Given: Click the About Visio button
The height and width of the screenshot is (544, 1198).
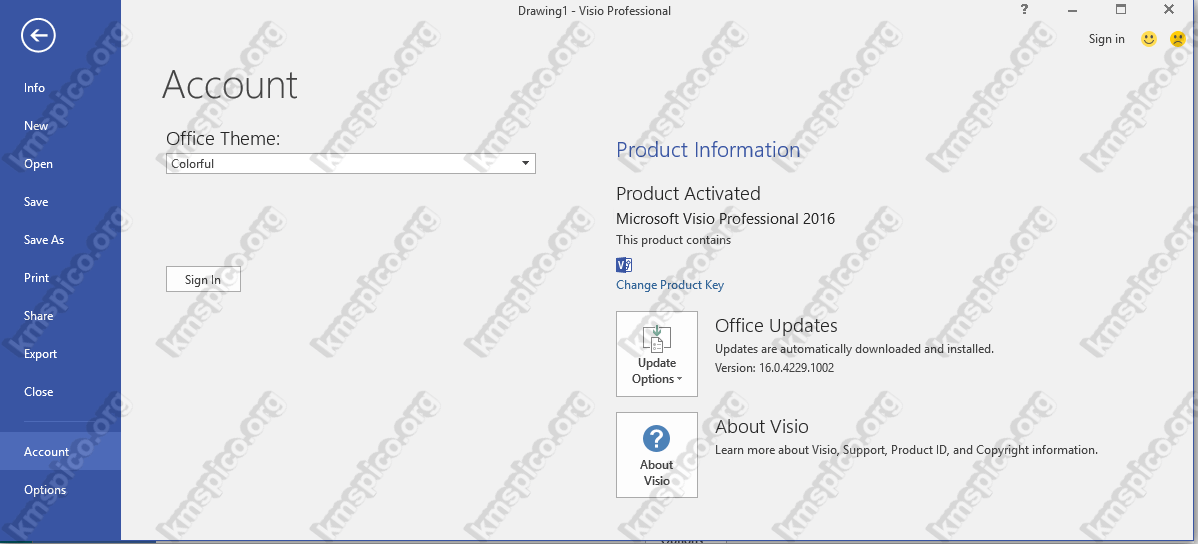Looking at the screenshot, I should click(657, 455).
